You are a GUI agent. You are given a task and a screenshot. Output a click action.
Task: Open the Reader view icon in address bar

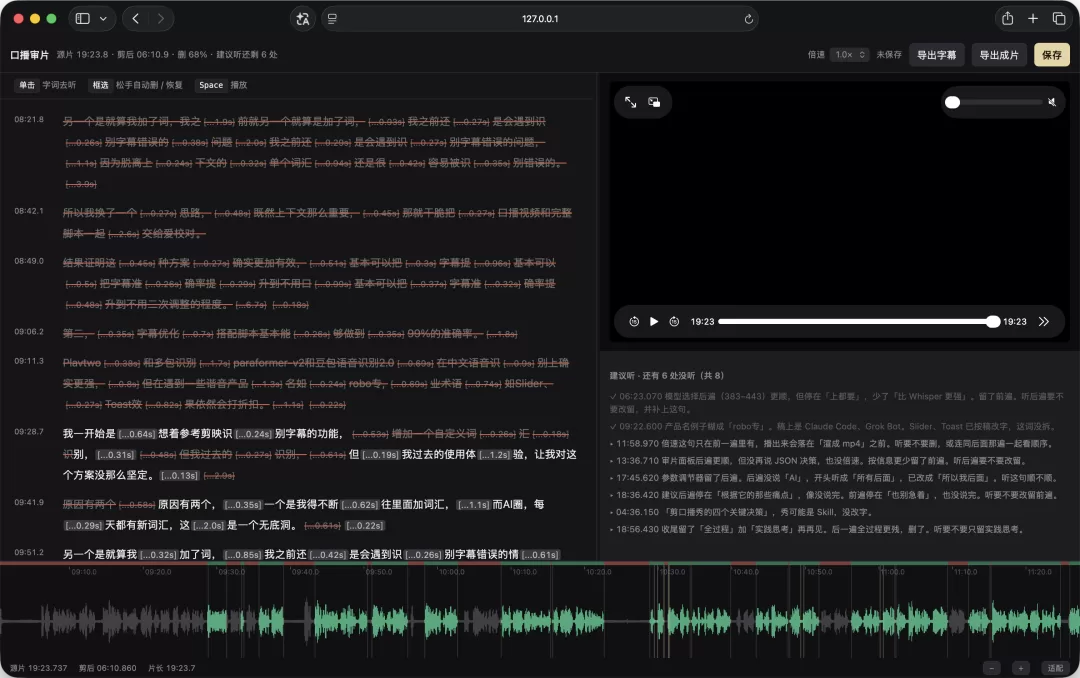[x=332, y=19]
